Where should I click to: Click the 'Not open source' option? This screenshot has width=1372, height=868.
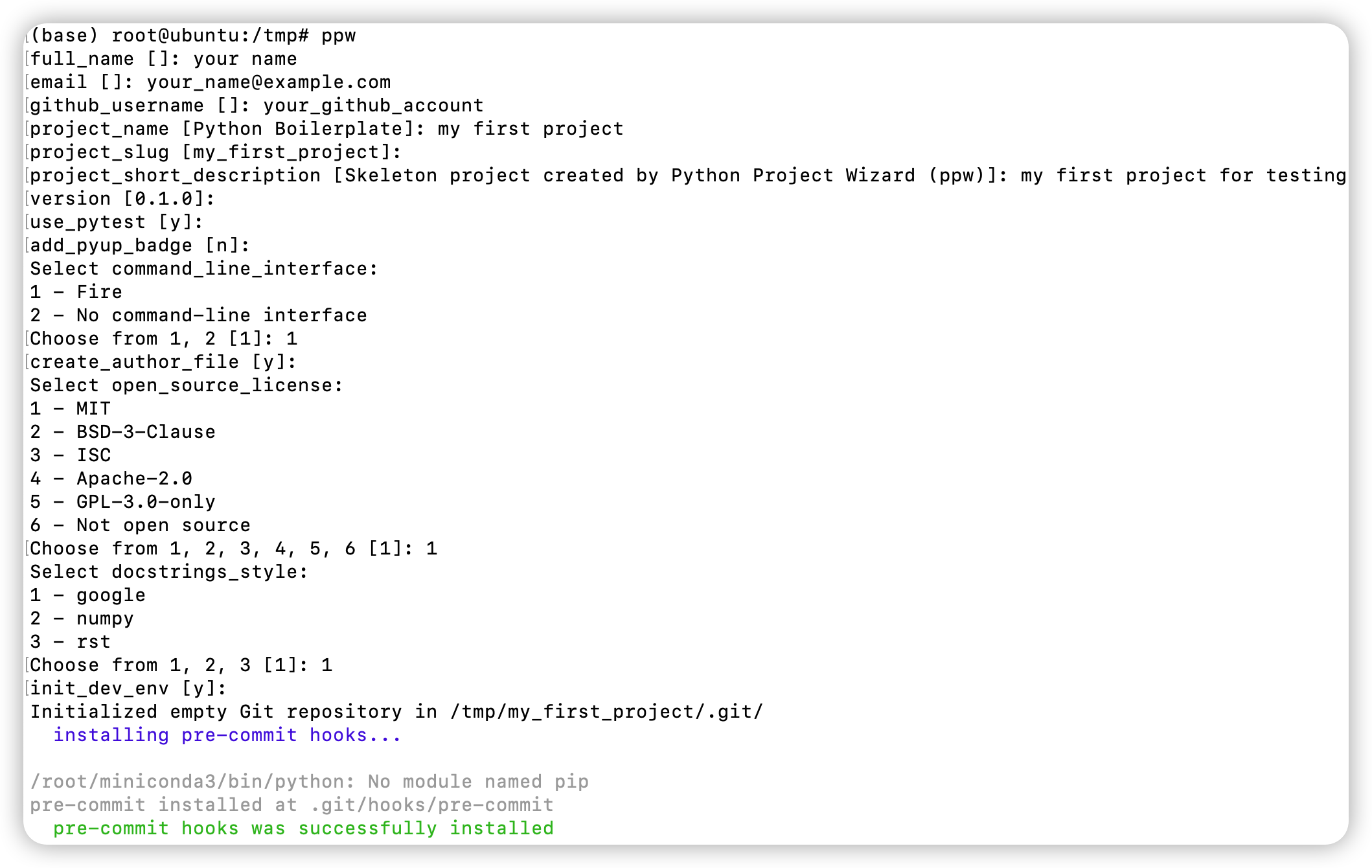tap(163, 525)
